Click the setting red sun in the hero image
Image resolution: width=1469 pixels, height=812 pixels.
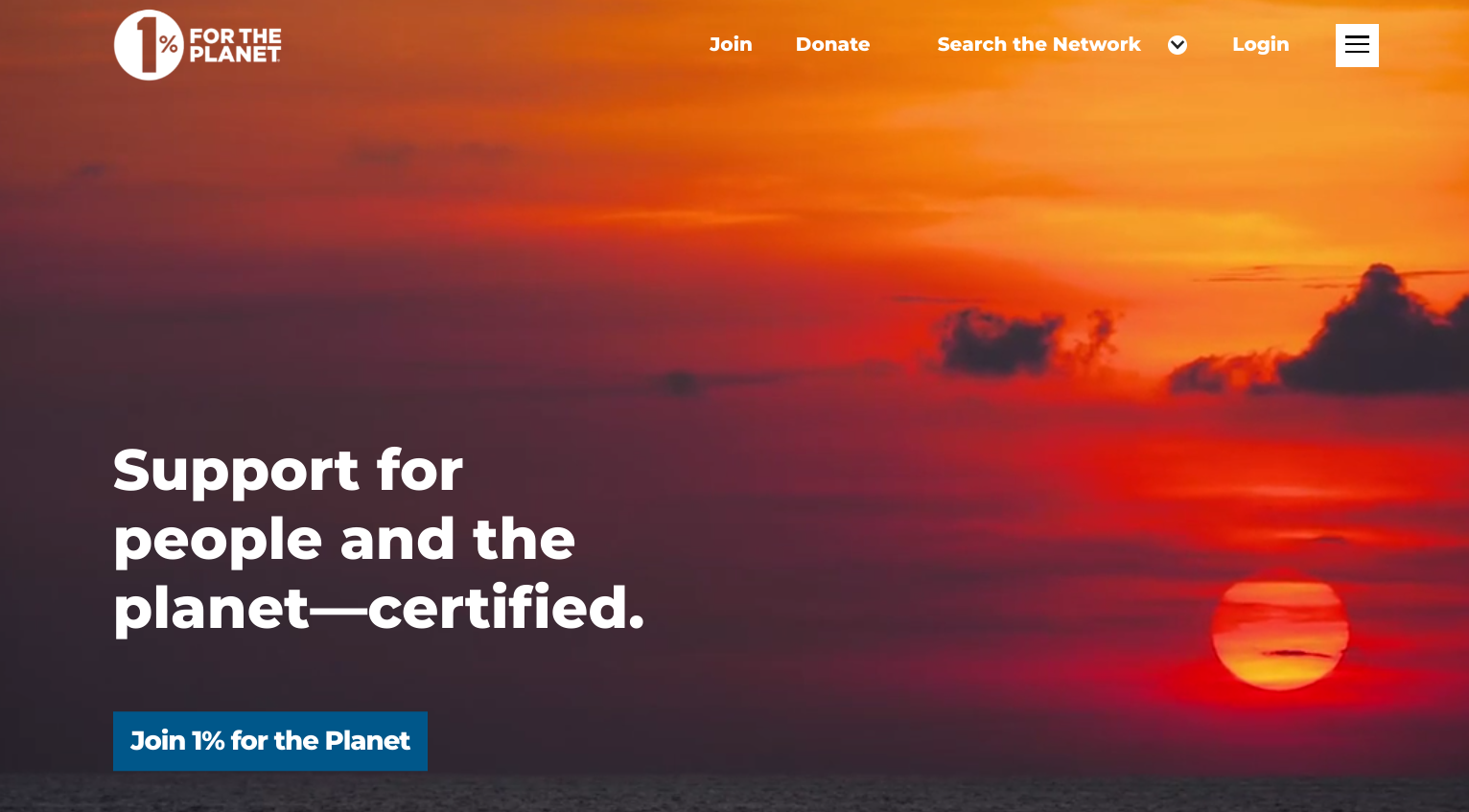1280,632
